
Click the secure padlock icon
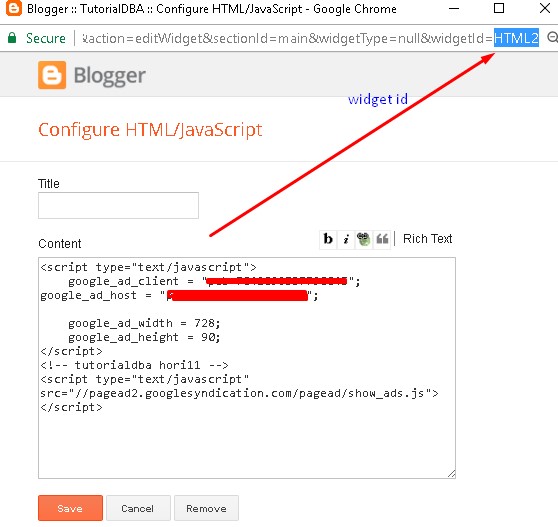click(x=12, y=38)
